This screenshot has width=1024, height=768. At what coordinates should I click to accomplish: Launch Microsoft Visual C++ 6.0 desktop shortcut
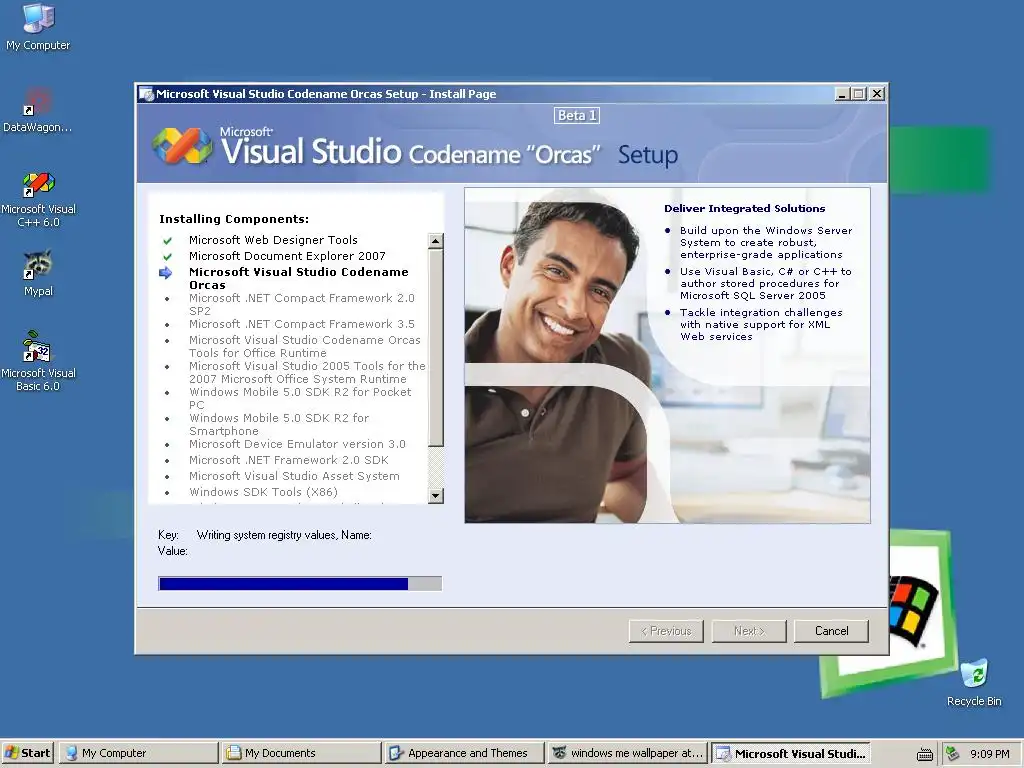pos(38,199)
